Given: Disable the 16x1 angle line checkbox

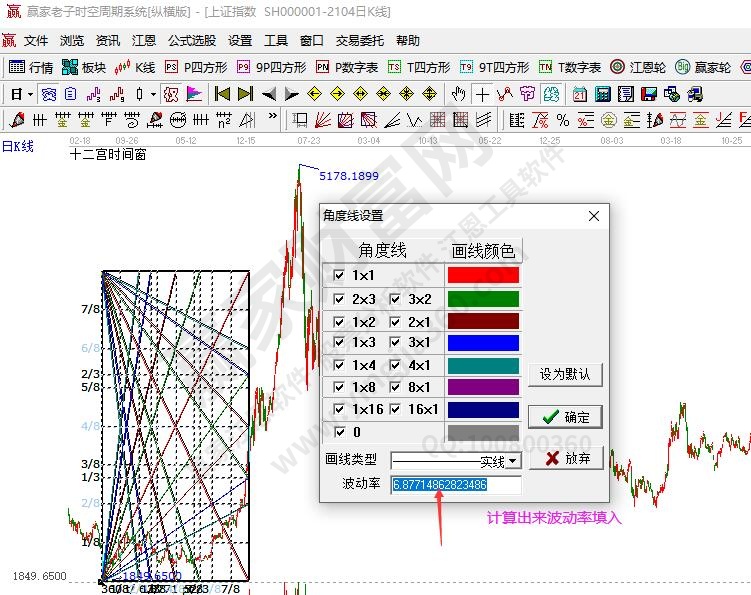Looking at the screenshot, I should click(x=395, y=409).
